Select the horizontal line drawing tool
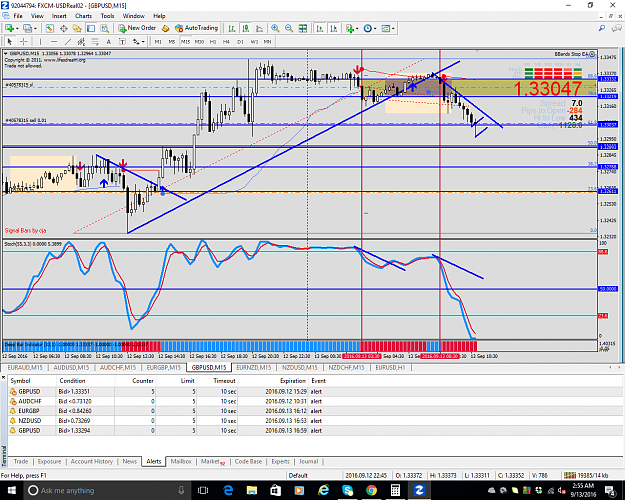 tap(54, 41)
